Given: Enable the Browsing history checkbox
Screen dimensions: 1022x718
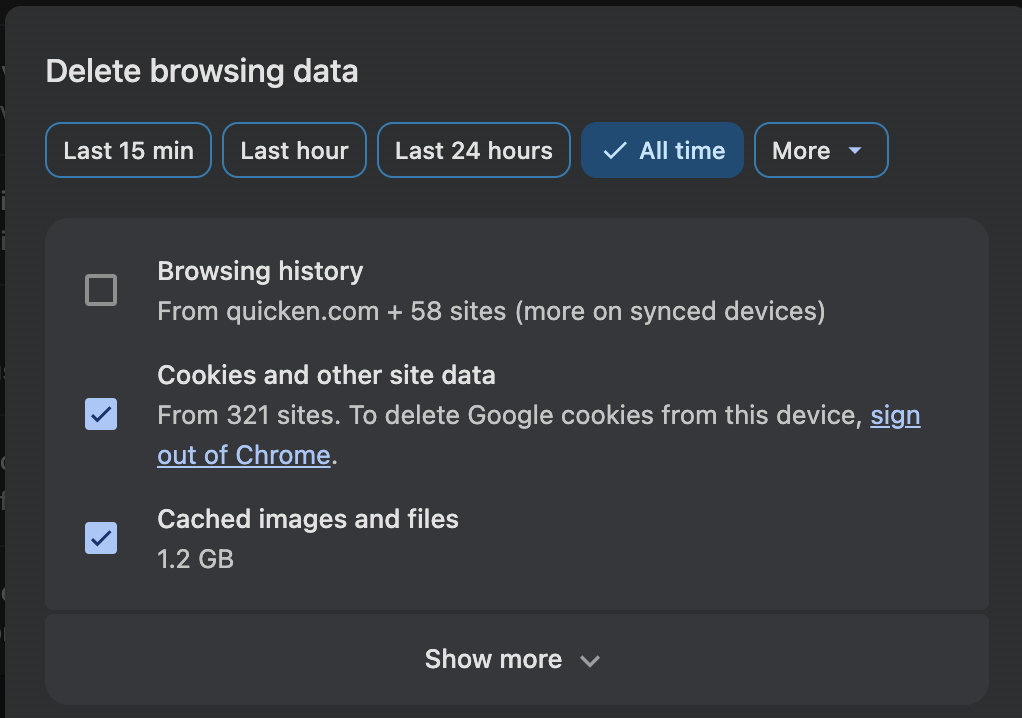Looking at the screenshot, I should tap(101, 291).
